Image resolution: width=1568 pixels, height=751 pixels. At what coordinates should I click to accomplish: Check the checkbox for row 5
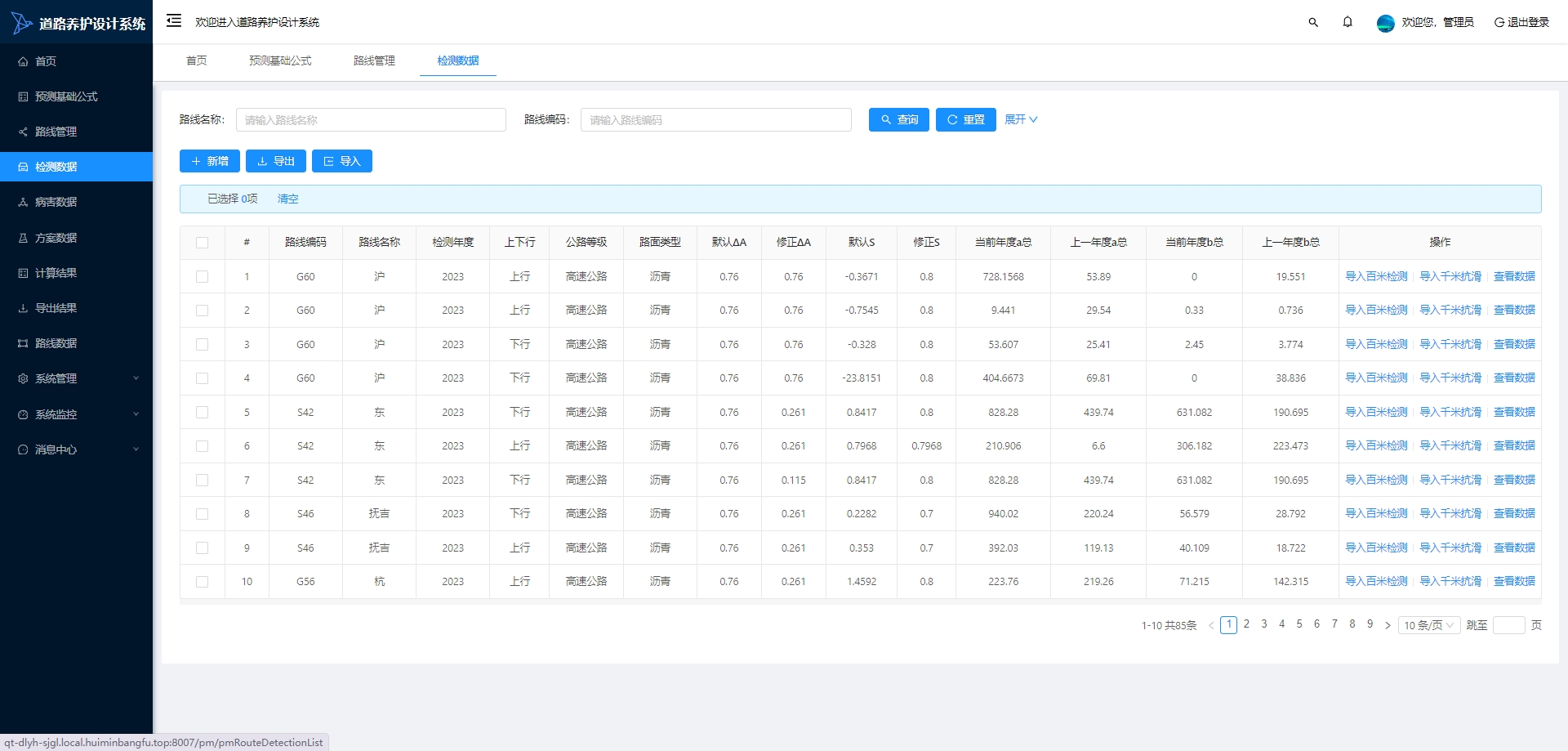(x=202, y=413)
